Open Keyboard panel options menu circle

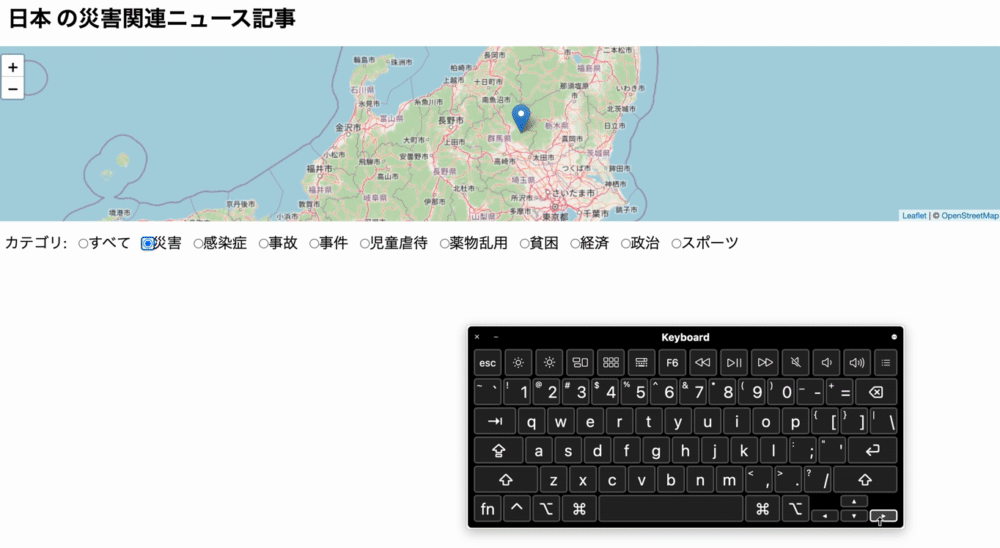click(x=893, y=337)
